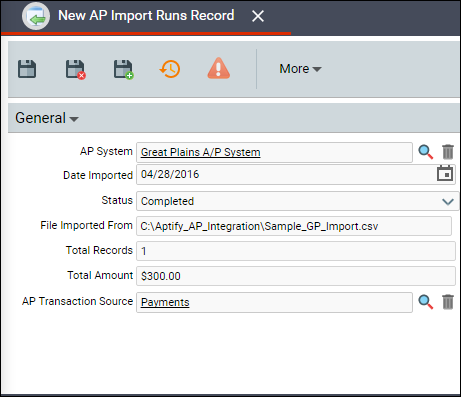The height and width of the screenshot is (397, 461).
Task: Open the Payments transaction source link
Action: point(165,302)
